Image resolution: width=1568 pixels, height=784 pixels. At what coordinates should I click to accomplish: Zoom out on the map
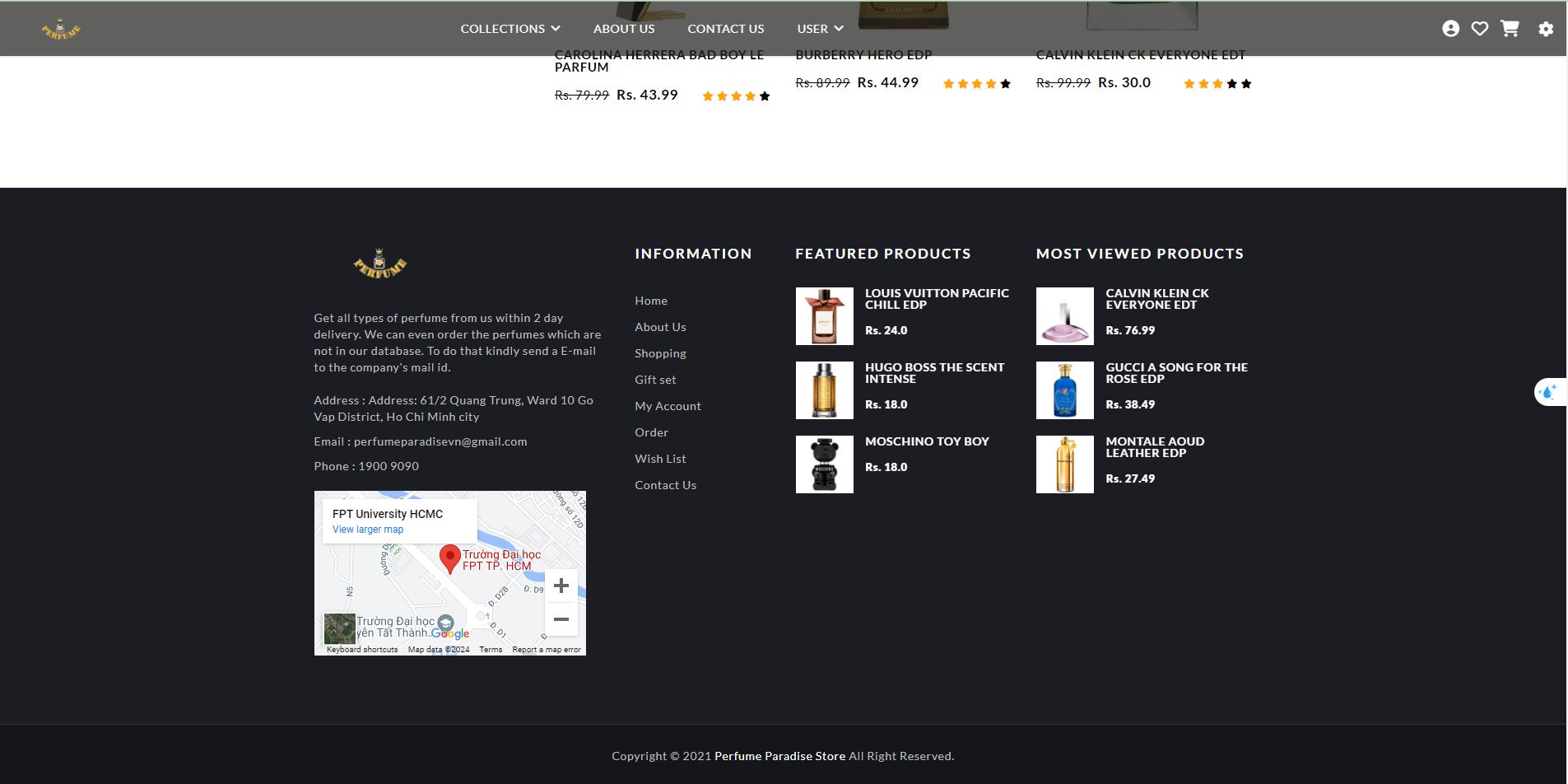tap(561, 619)
